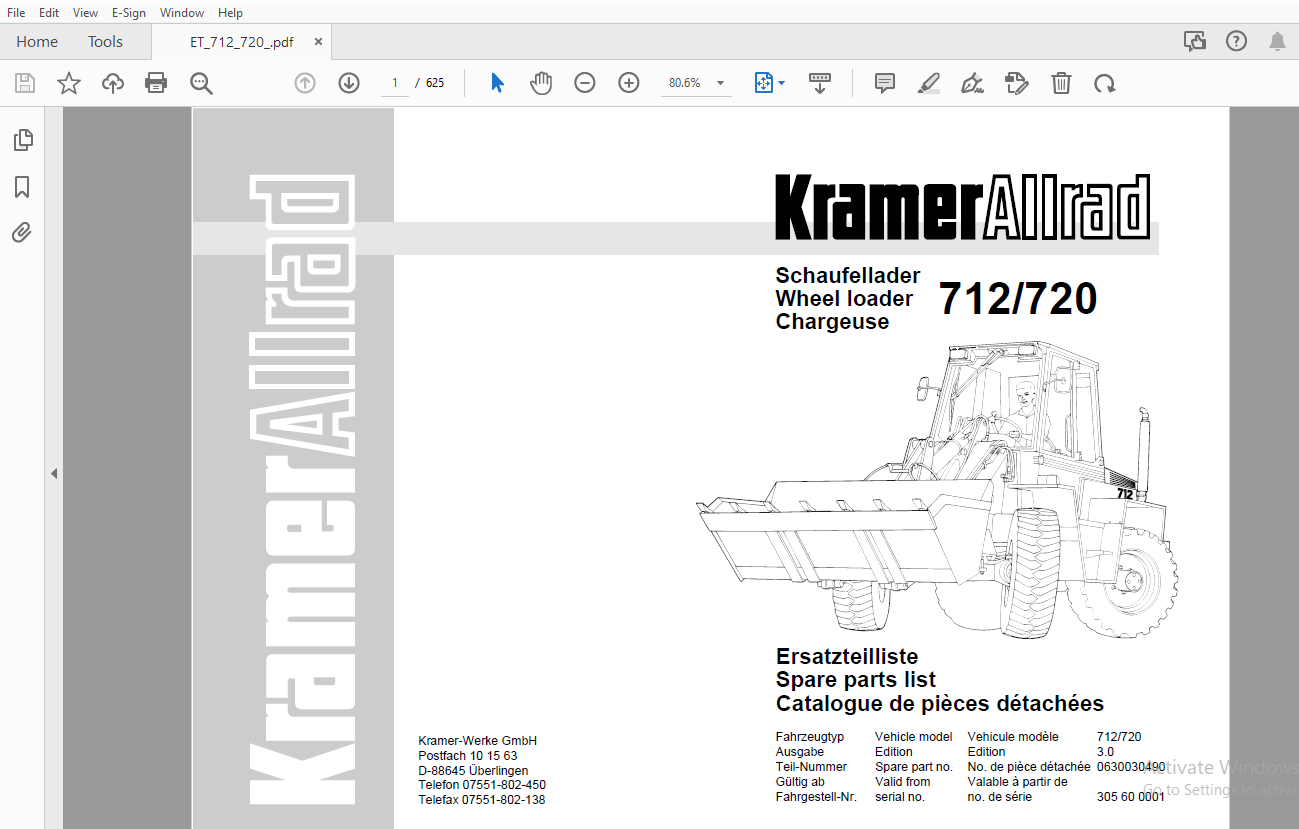Zoom in with plus icon

(x=629, y=83)
